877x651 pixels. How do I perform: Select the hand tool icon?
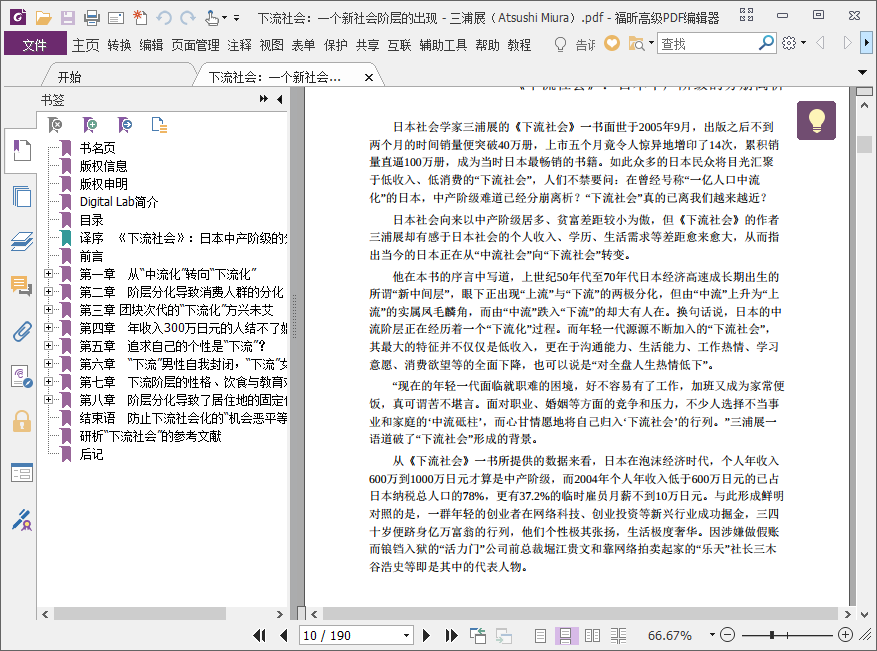[x=211, y=18]
